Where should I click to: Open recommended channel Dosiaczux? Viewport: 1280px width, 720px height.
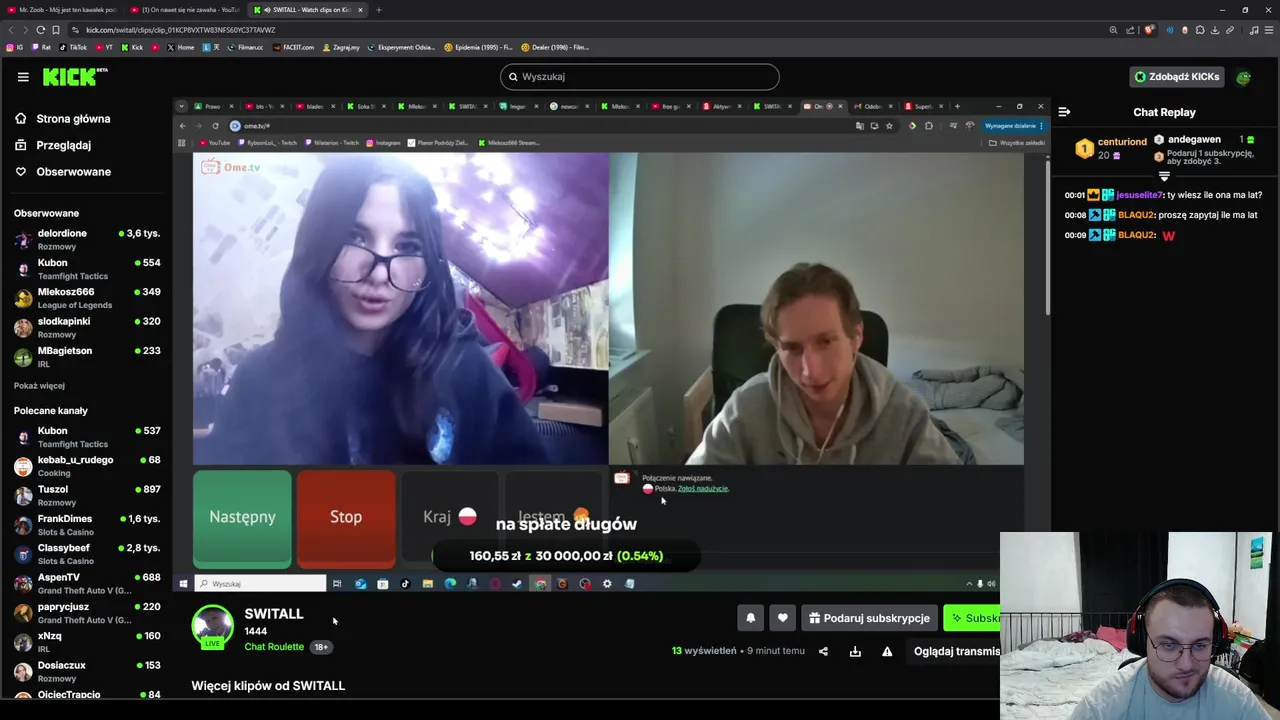click(87, 671)
